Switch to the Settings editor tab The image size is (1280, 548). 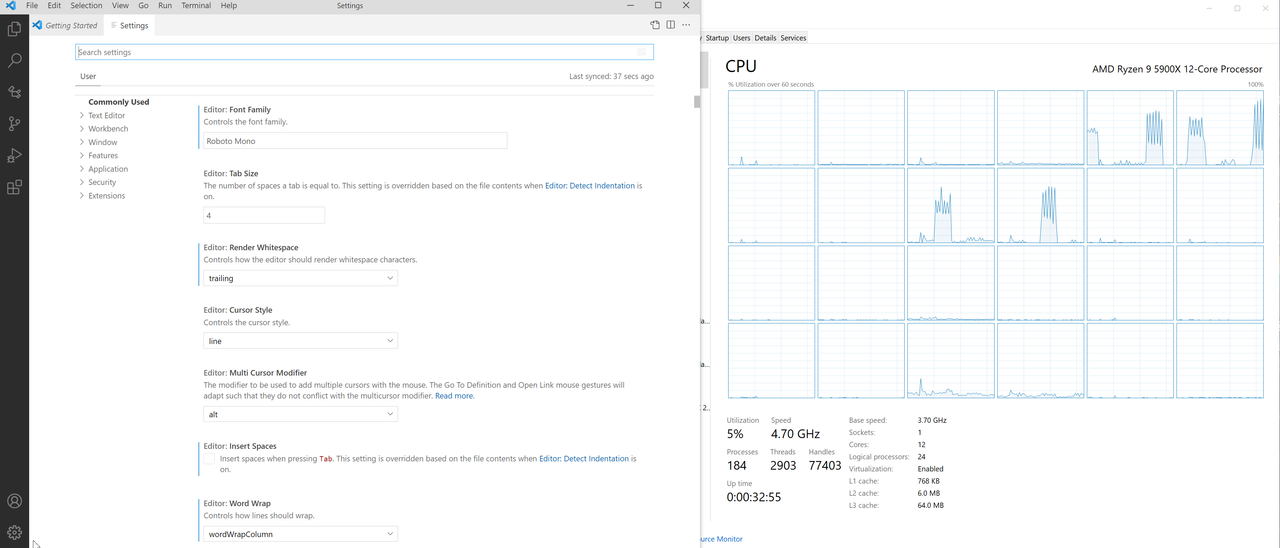(129, 25)
